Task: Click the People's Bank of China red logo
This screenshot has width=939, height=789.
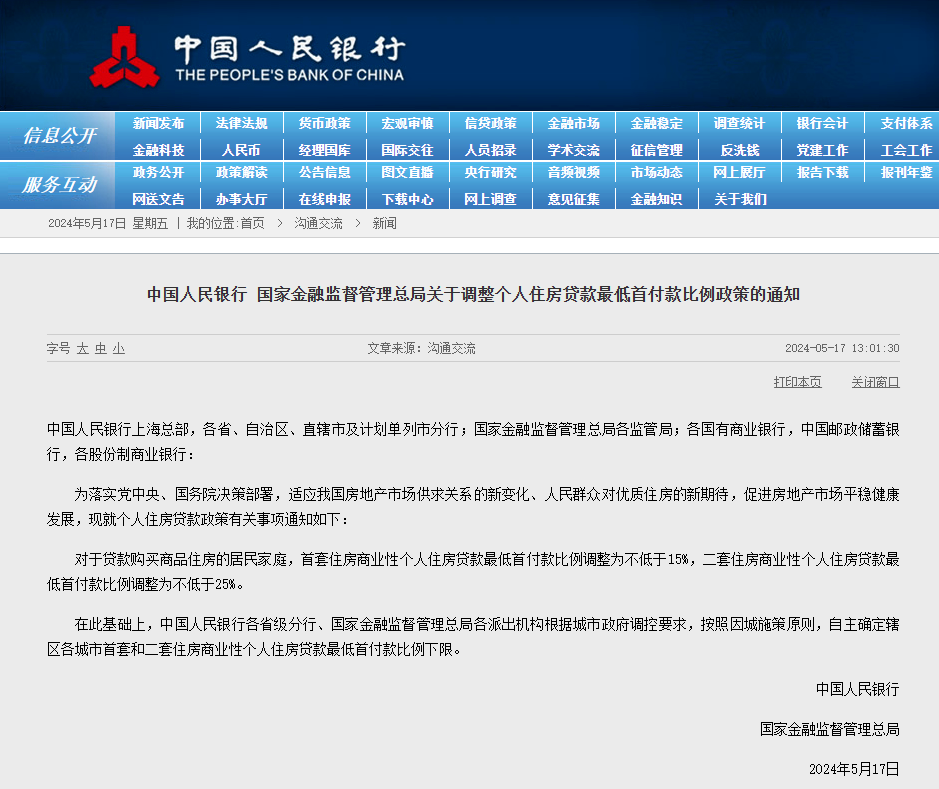Action: click(125, 57)
